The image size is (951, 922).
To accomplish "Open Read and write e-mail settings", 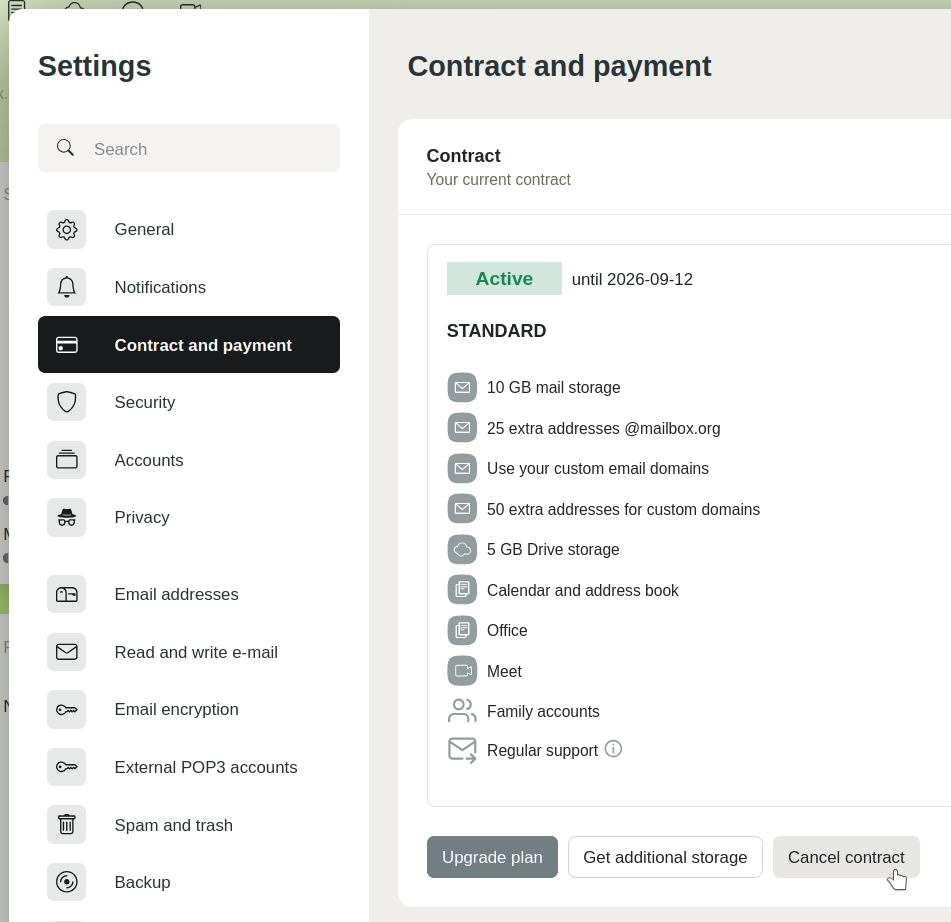I will coord(196,652).
